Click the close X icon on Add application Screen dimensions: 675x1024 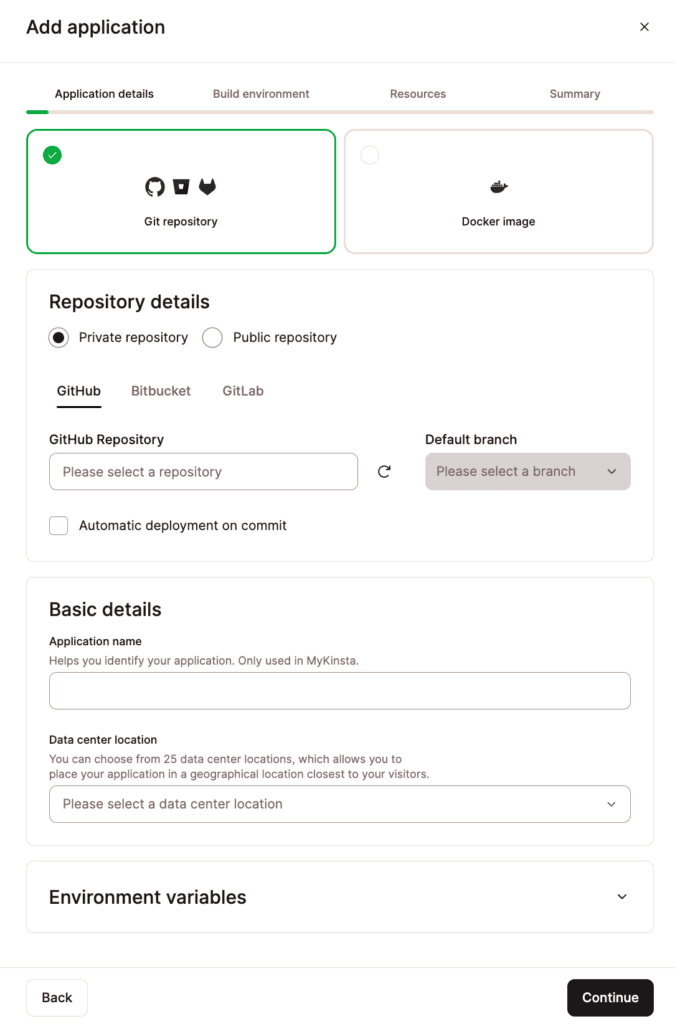(645, 27)
